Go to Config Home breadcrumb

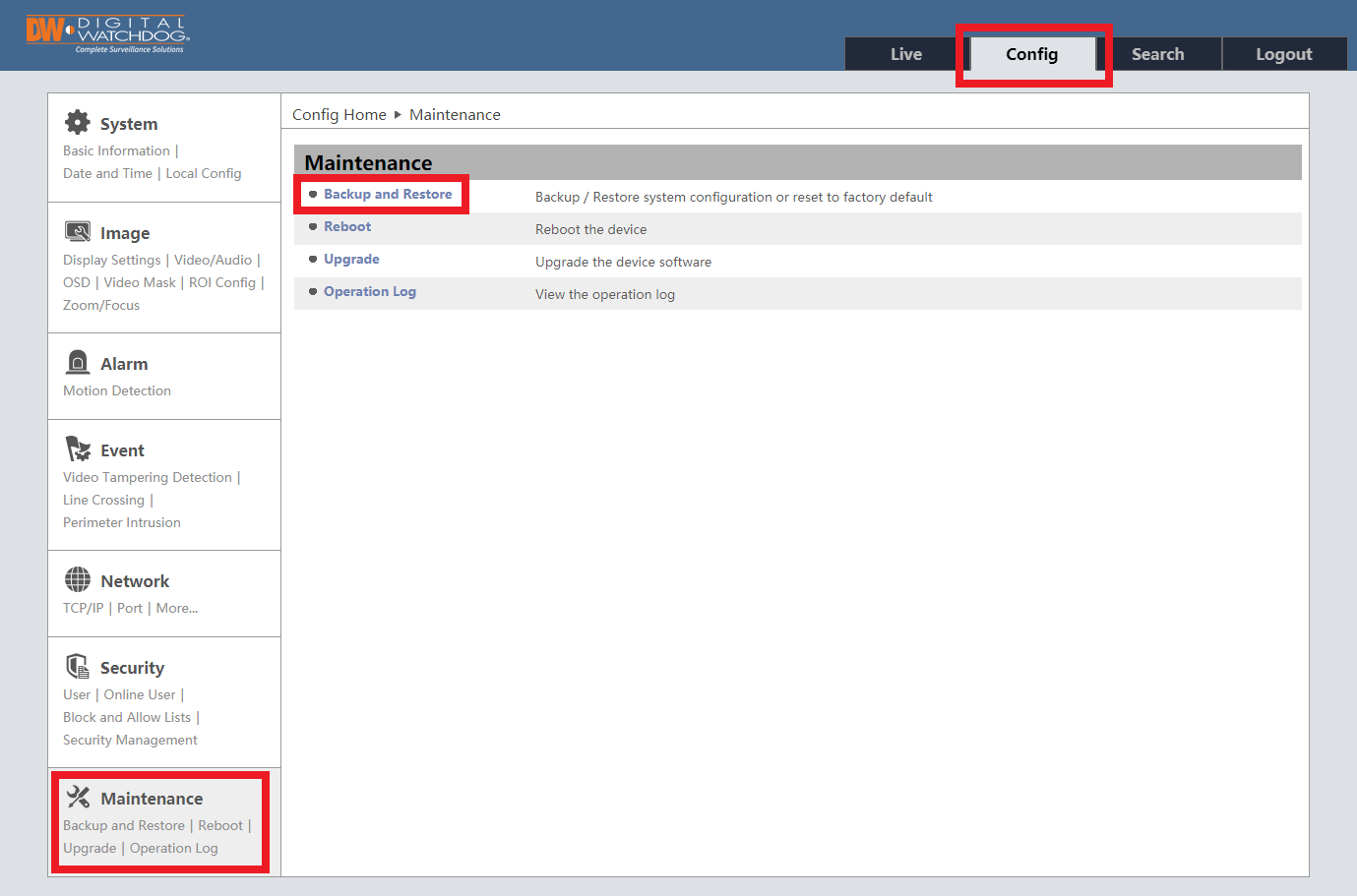coord(339,115)
